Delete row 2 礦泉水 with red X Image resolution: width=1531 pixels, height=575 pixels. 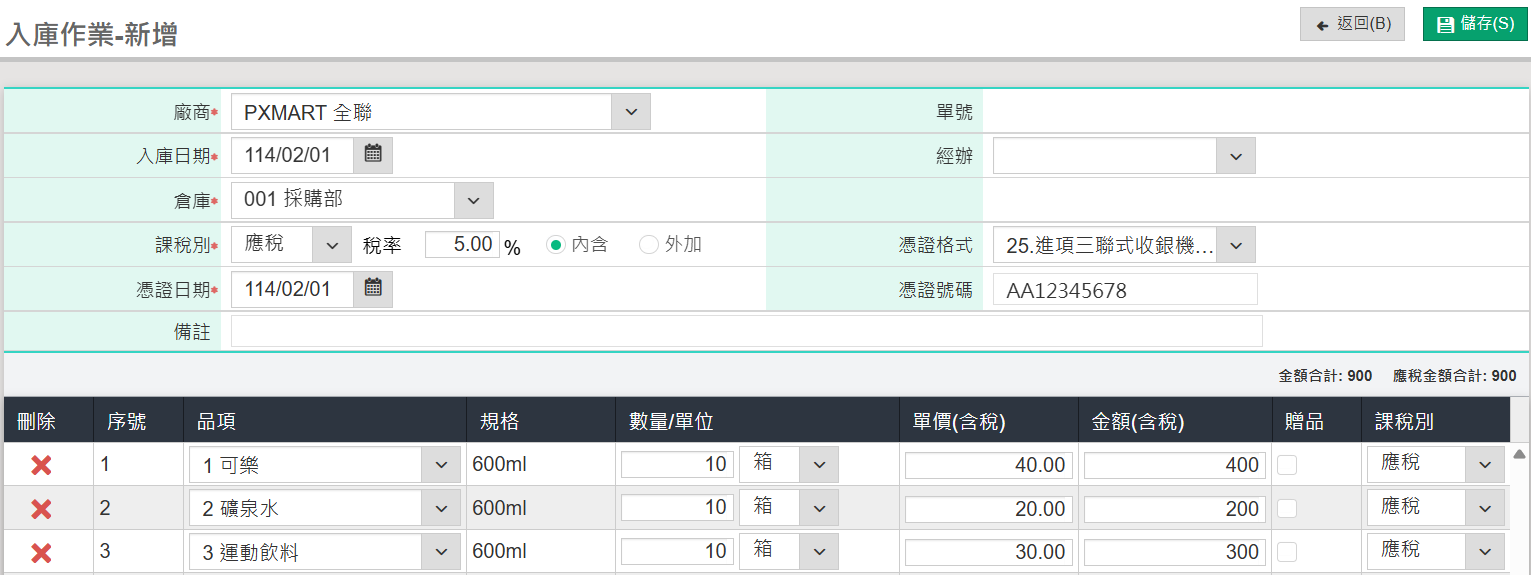point(41,509)
